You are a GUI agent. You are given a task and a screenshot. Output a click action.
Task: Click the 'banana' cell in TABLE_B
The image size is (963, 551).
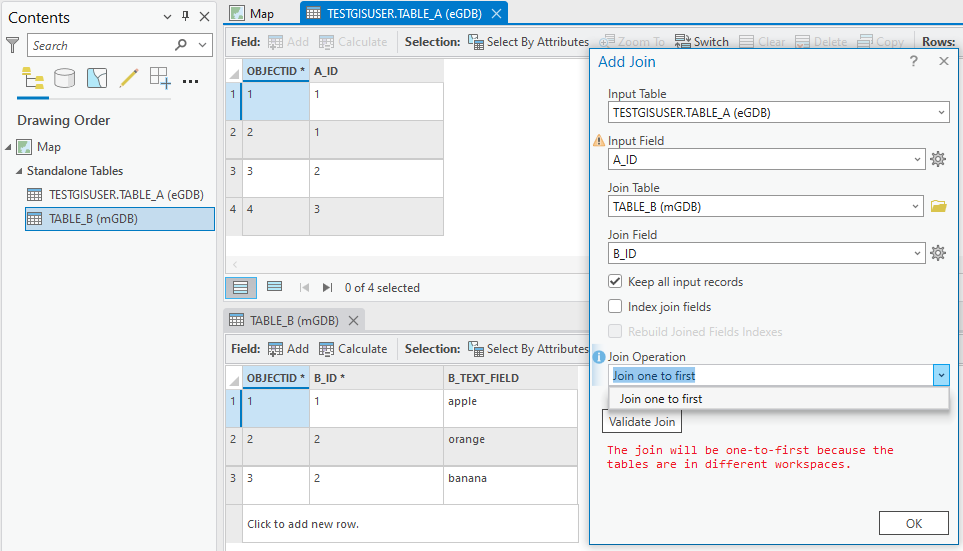(510, 485)
